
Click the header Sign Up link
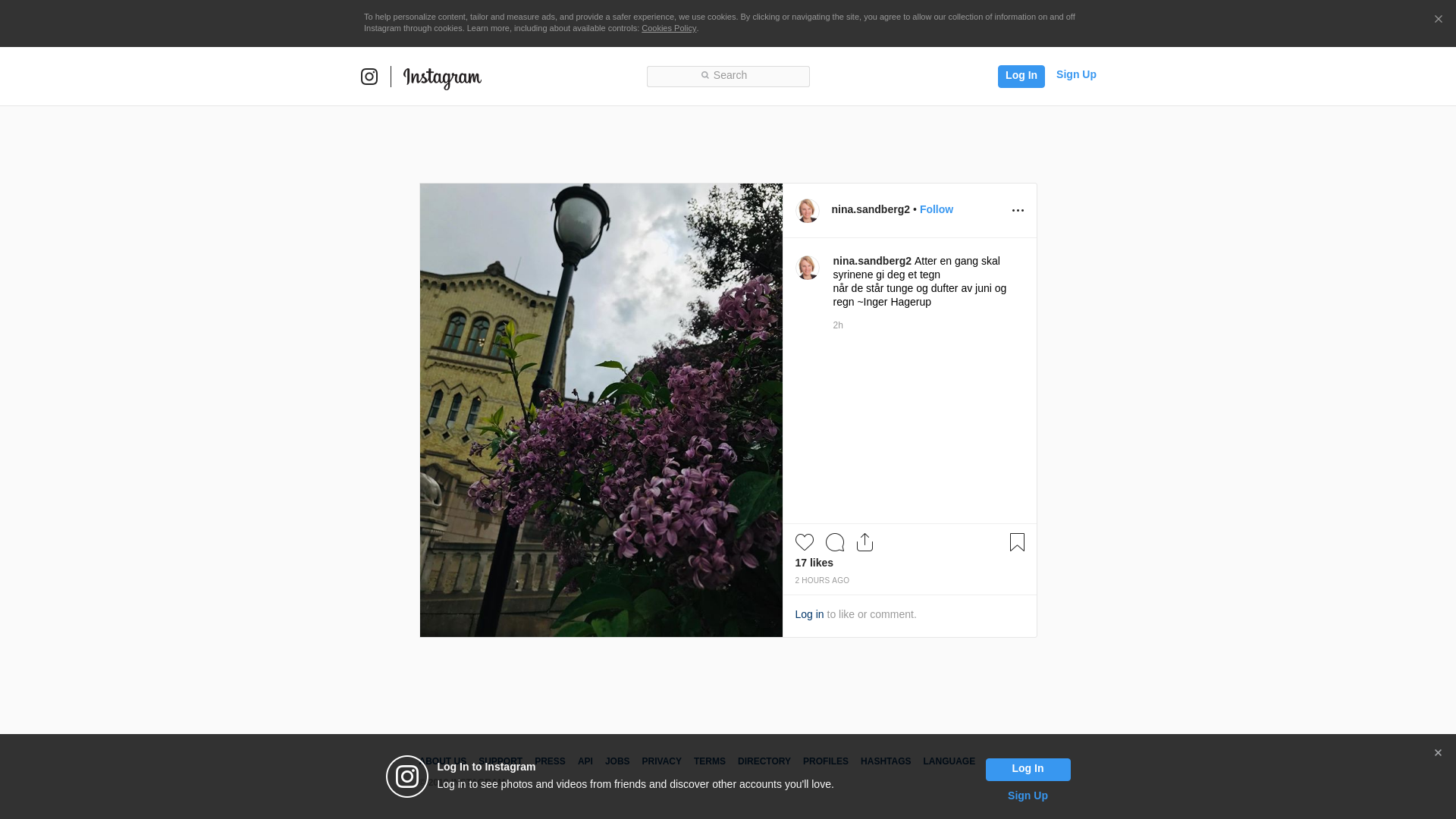click(x=1076, y=74)
